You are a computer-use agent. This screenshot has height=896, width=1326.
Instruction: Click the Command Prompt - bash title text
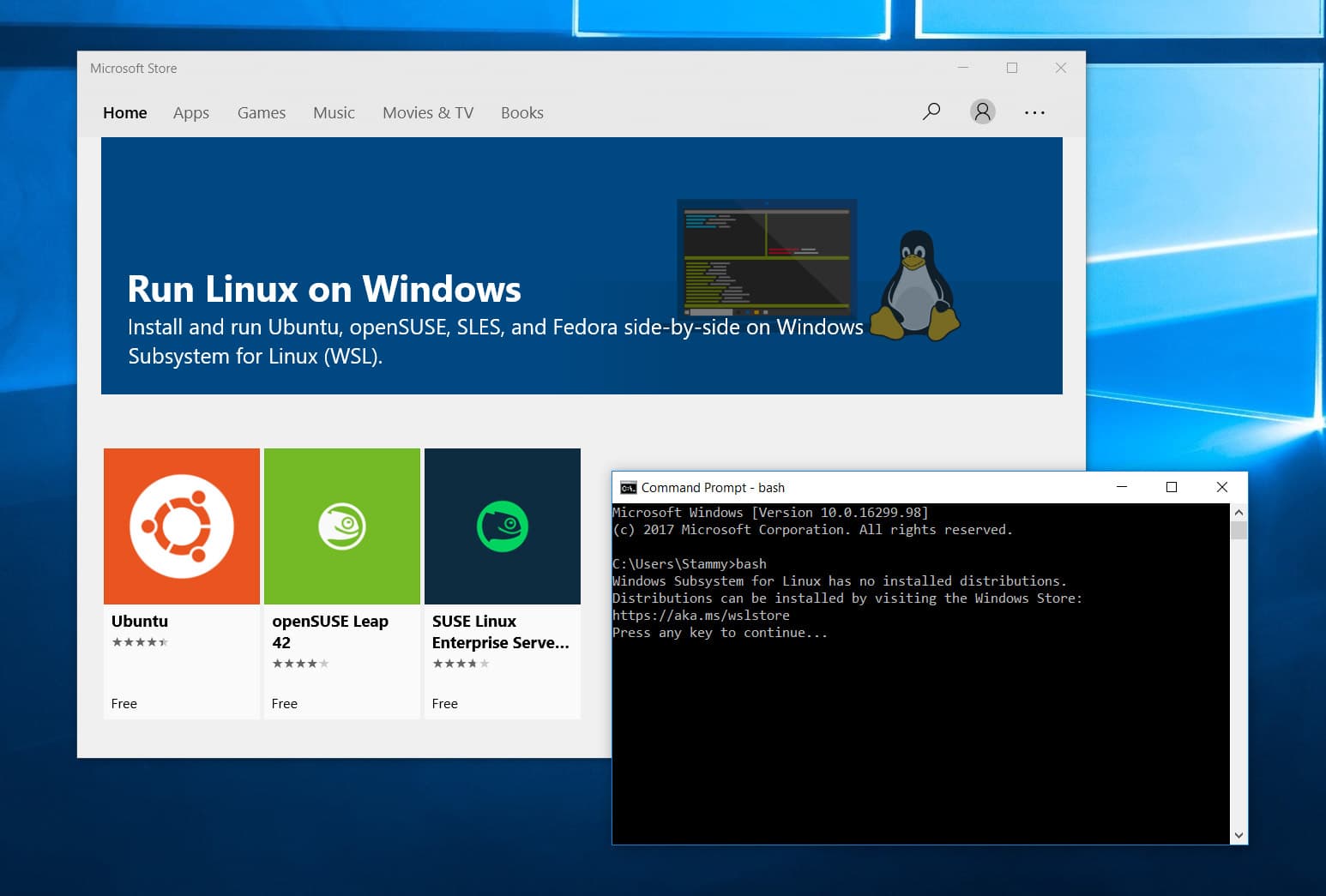[x=713, y=487]
